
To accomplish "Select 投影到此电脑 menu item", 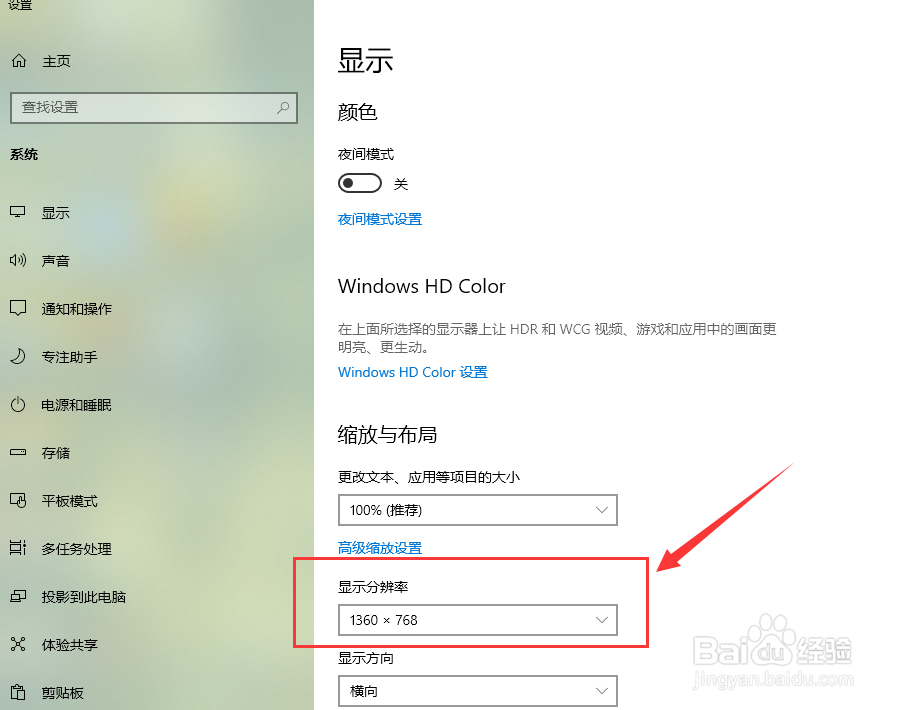I will [84, 597].
